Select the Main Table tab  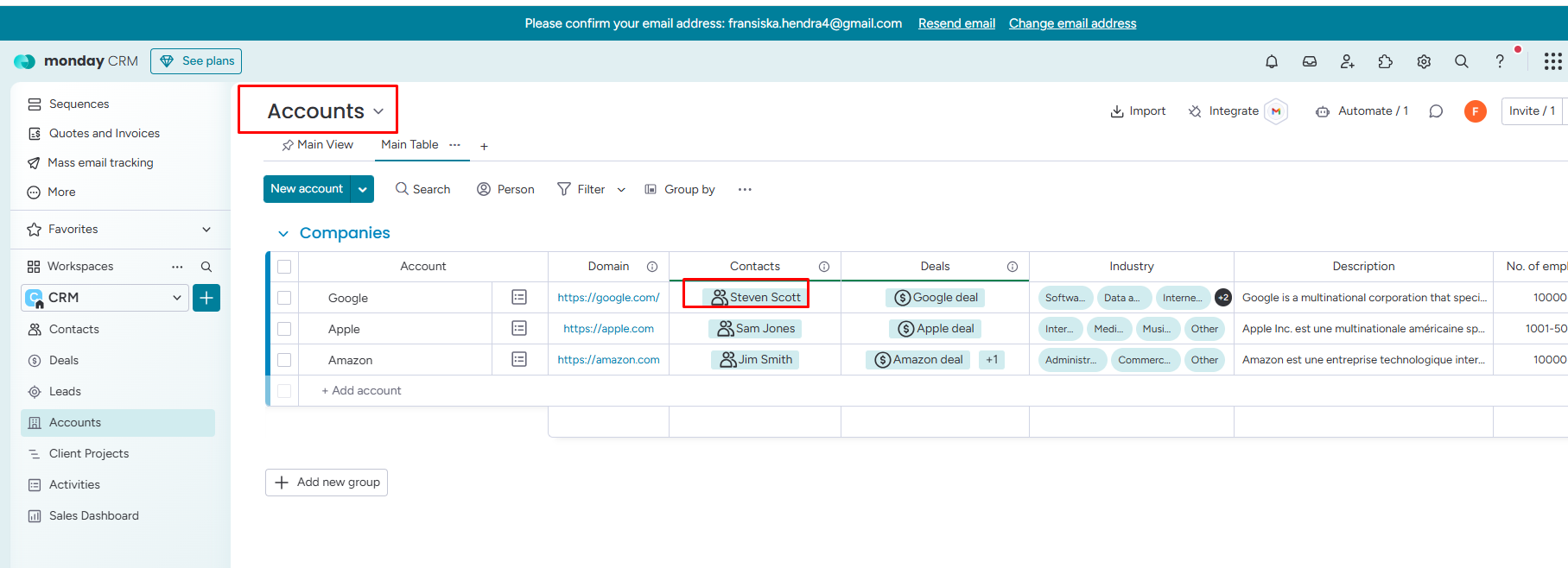pos(409,145)
